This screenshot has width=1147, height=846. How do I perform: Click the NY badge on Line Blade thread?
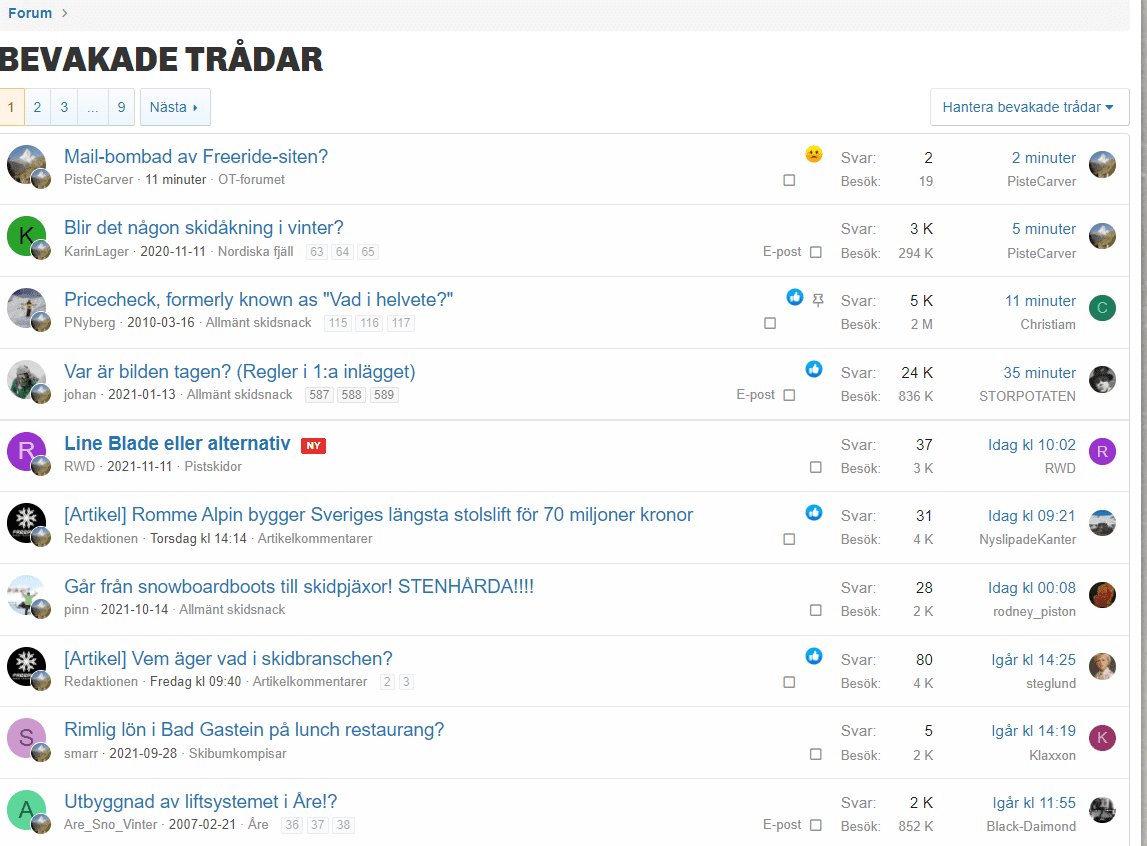(314, 446)
